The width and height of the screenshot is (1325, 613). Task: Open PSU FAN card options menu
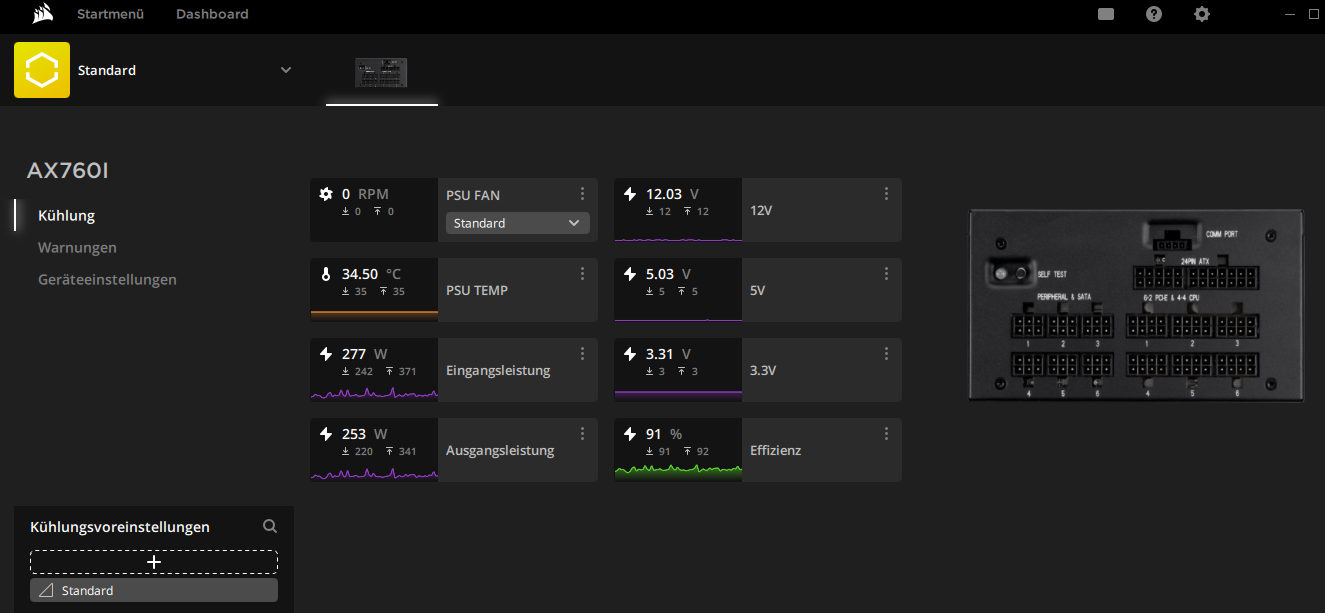(582, 193)
